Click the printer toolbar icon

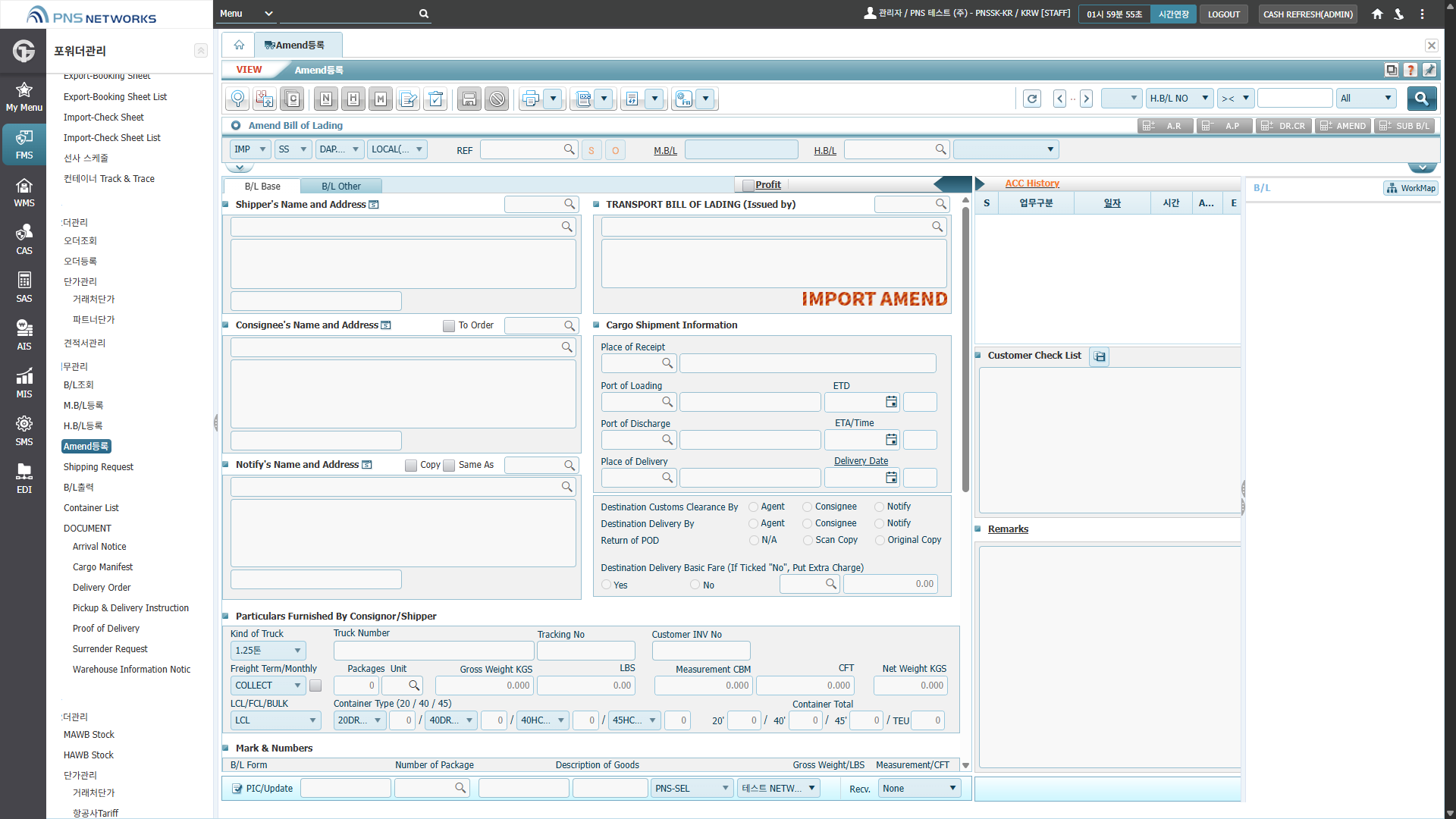(x=531, y=99)
